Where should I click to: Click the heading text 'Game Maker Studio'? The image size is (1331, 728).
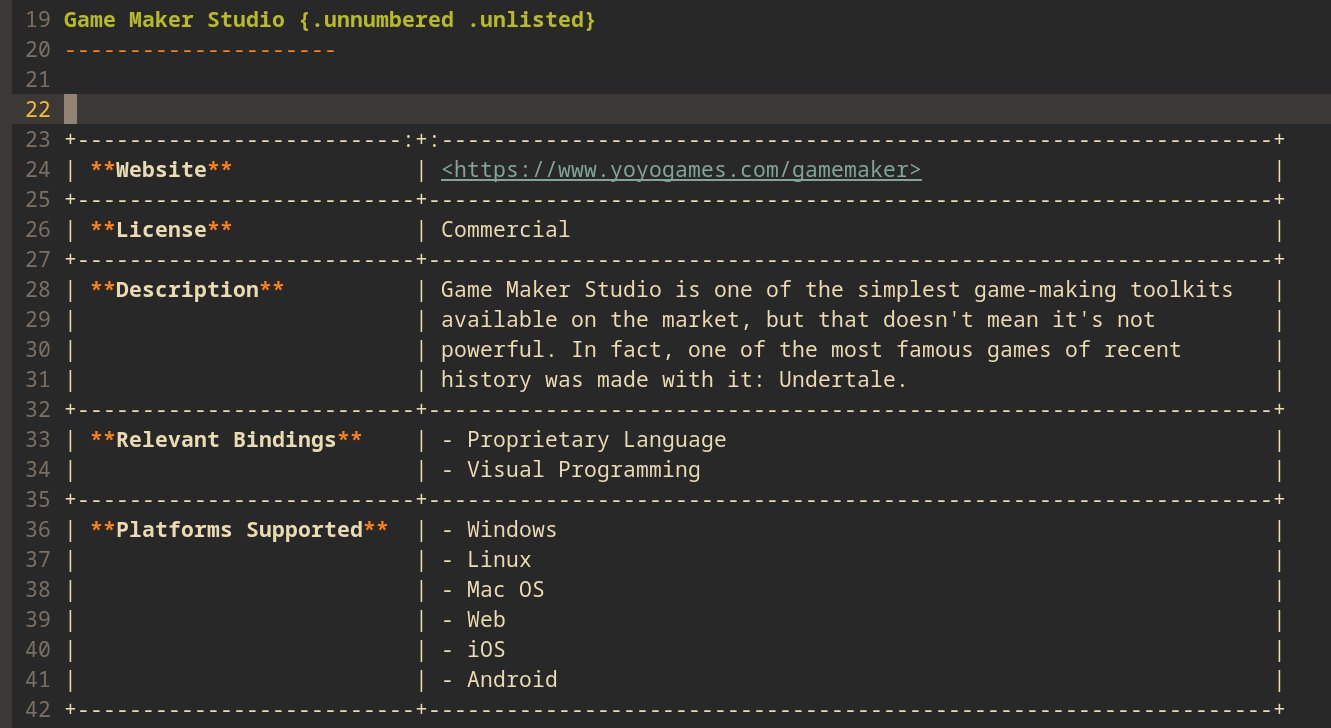coord(174,20)
